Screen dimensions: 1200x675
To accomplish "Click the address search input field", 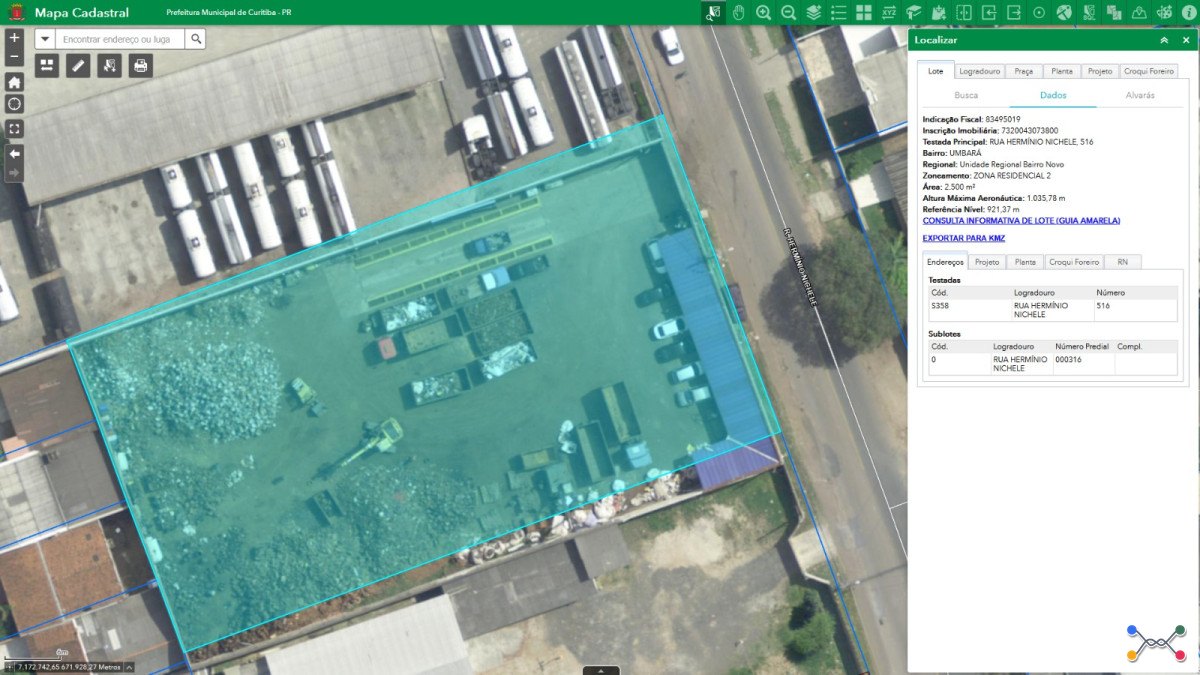I will click(x=121, y=39).
